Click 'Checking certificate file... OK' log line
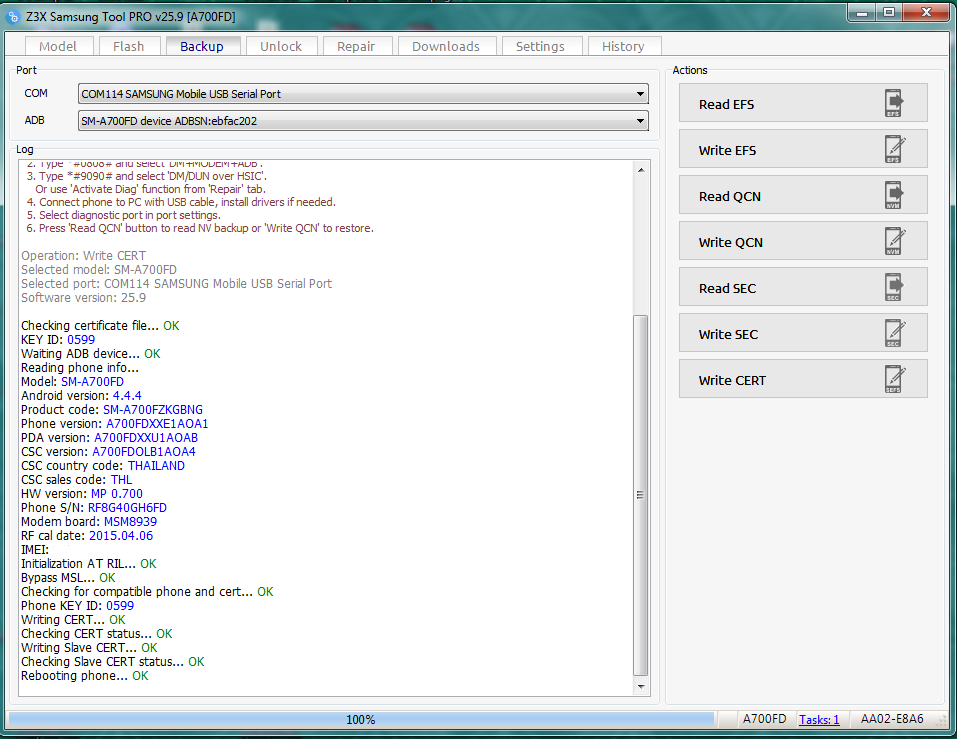957x739 pixels. (100, 325)
